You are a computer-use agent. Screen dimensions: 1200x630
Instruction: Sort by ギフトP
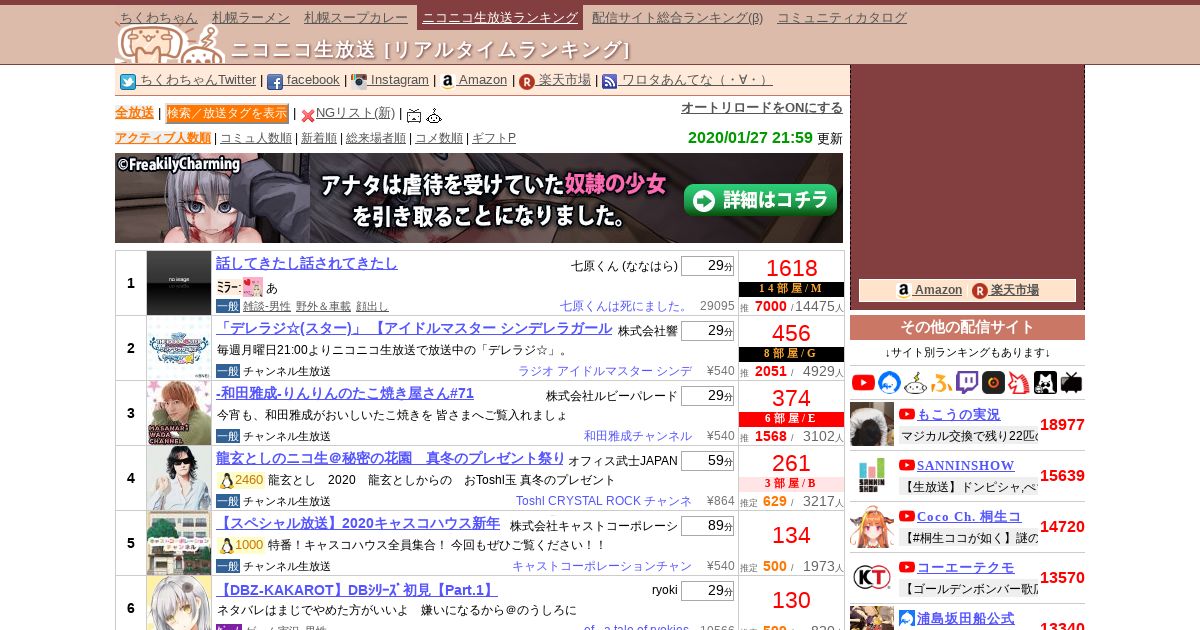pos(494,138)
